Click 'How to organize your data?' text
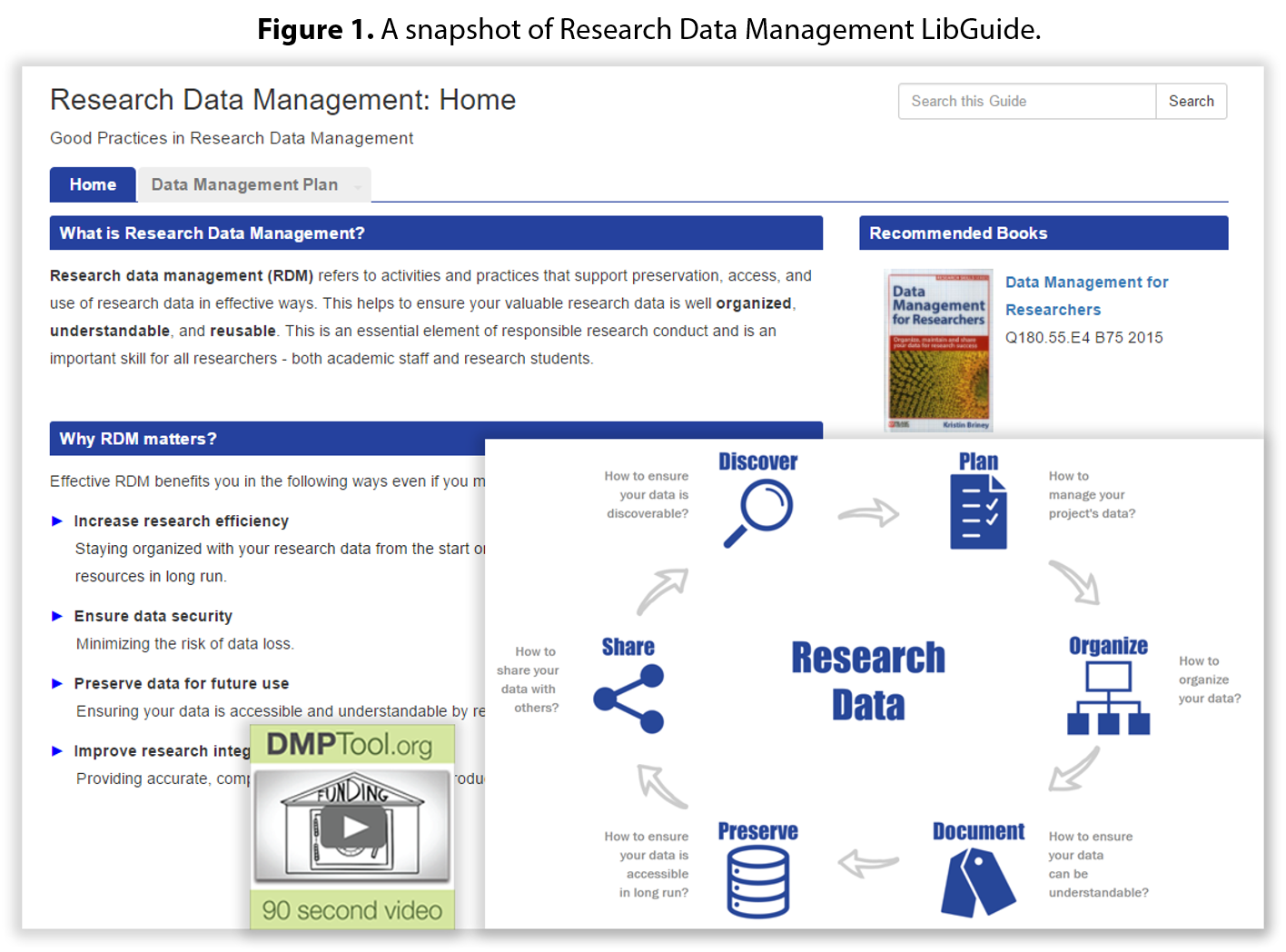 tap(1210, 679)
